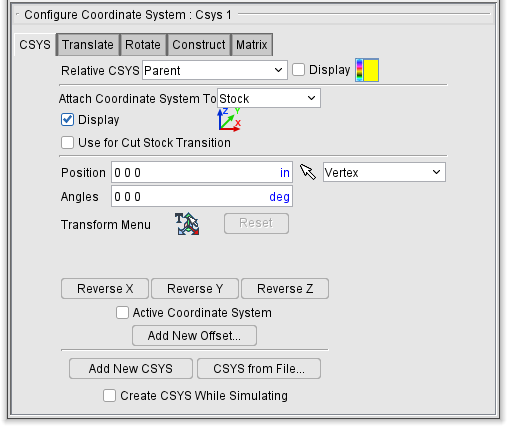This screenshot has width=507, height=426.
Task: Enable Create CSYS While Simulating
Action: click(109, 396)
